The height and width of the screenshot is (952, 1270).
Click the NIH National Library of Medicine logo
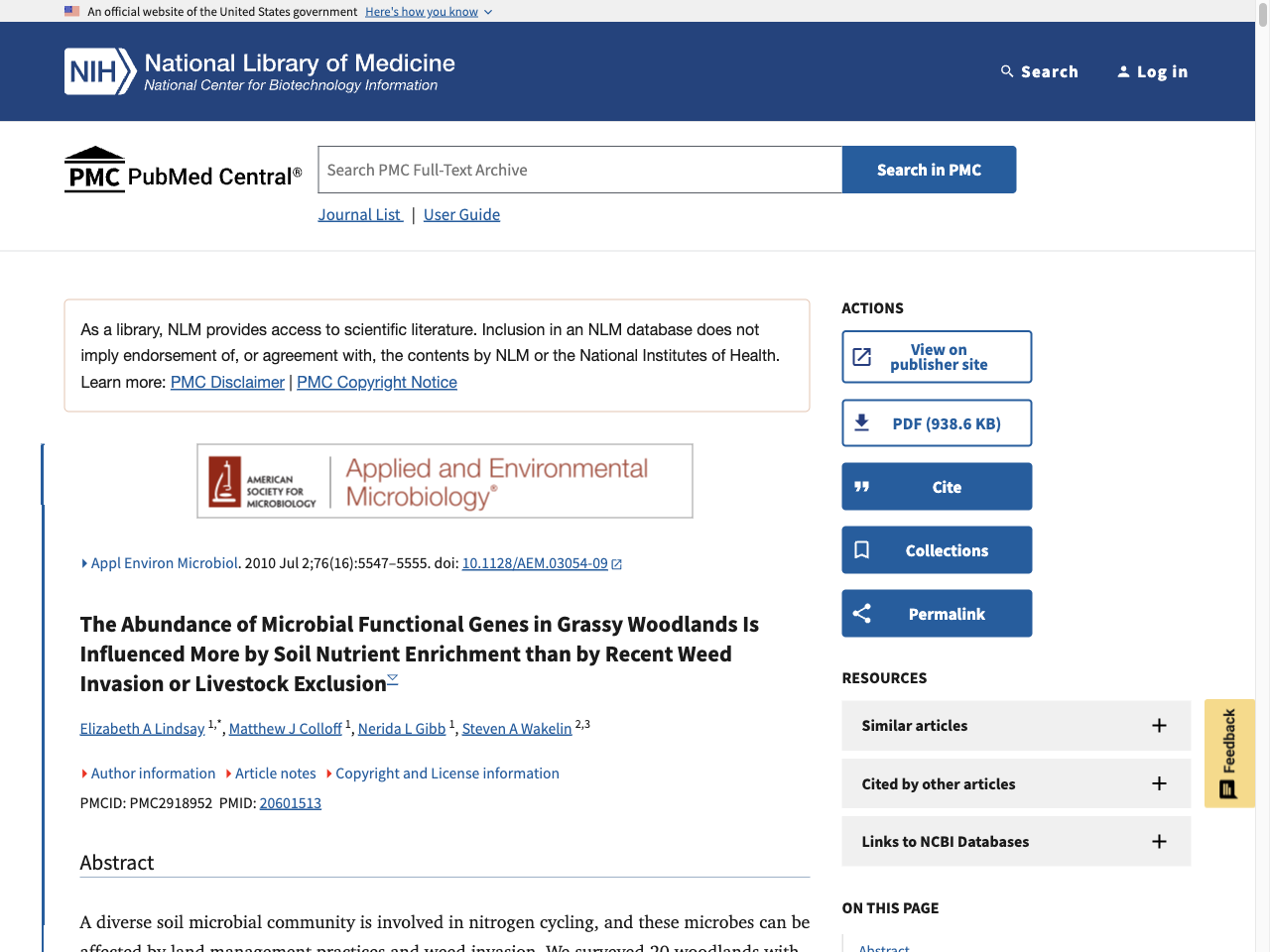[x=258, y=70]
